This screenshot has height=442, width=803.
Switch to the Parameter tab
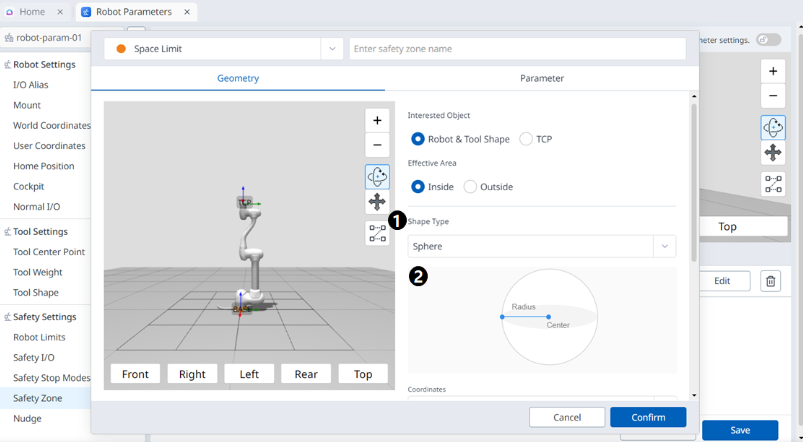(541, 78)
